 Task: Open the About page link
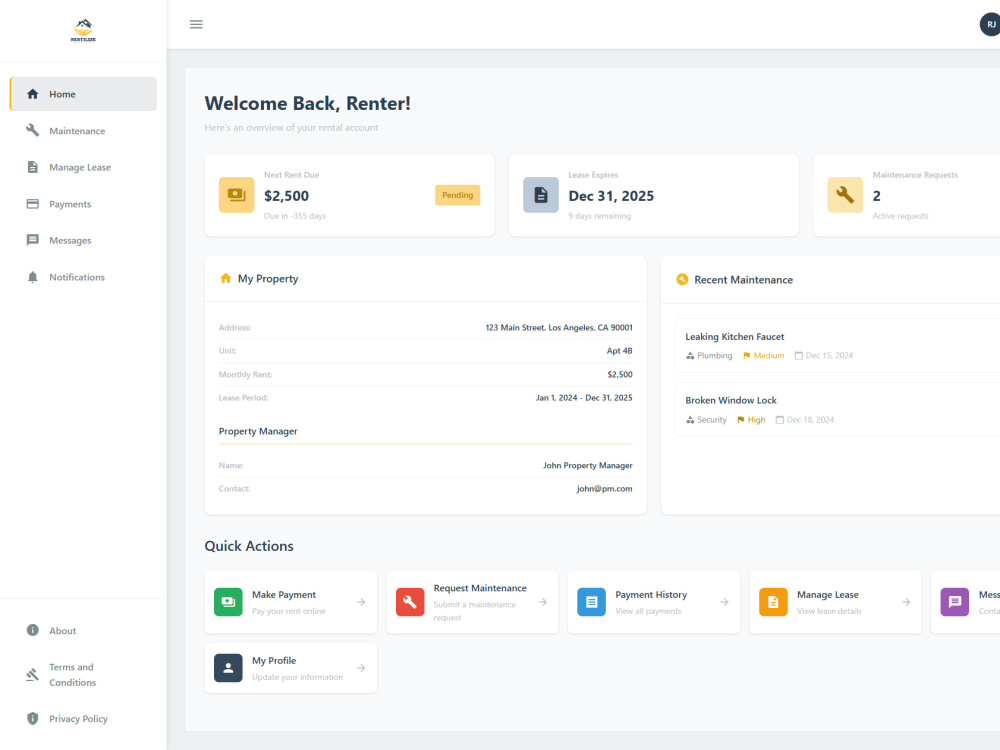[x=84, y=630]
